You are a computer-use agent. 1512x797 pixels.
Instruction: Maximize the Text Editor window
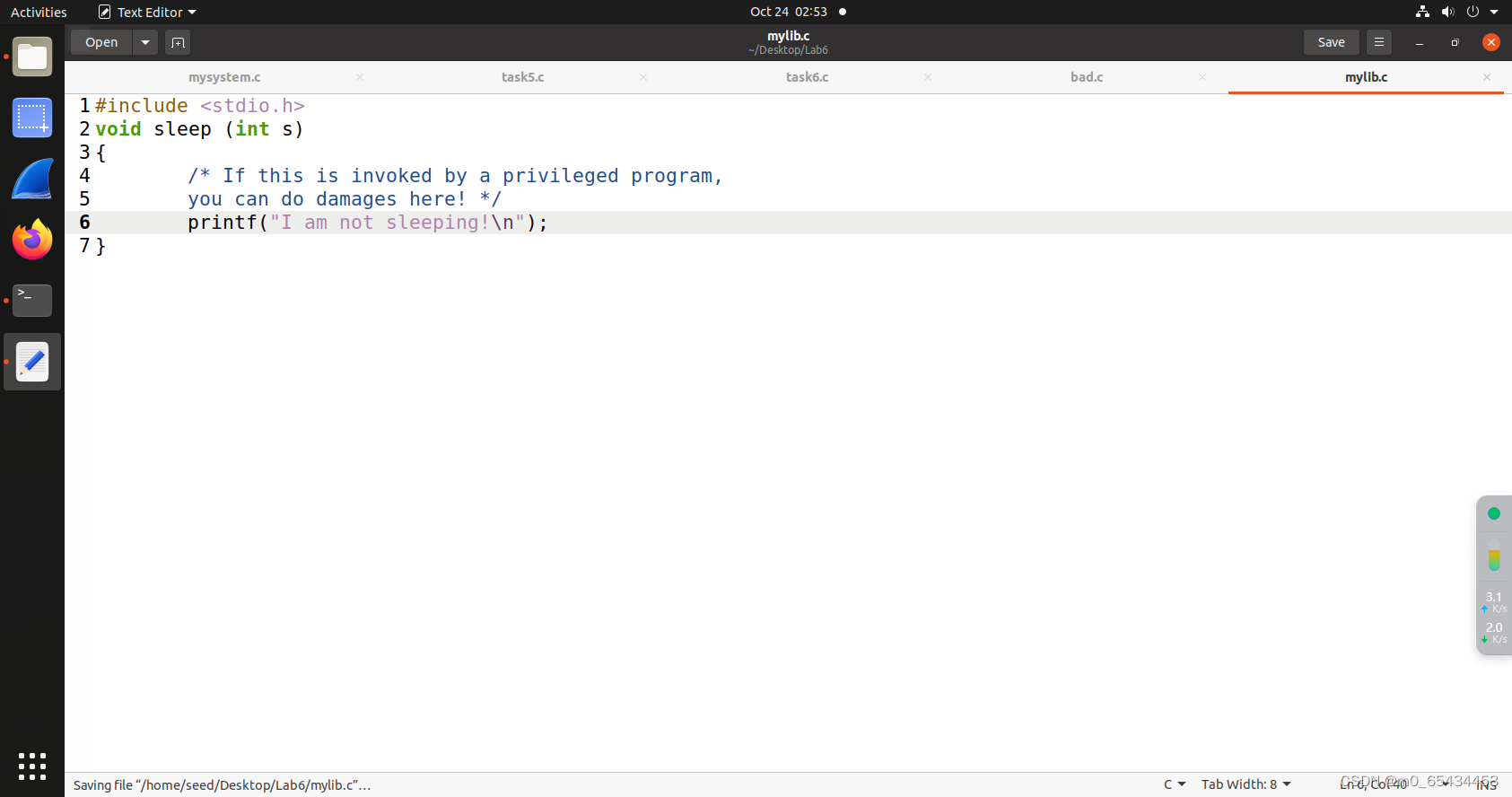1455,42
